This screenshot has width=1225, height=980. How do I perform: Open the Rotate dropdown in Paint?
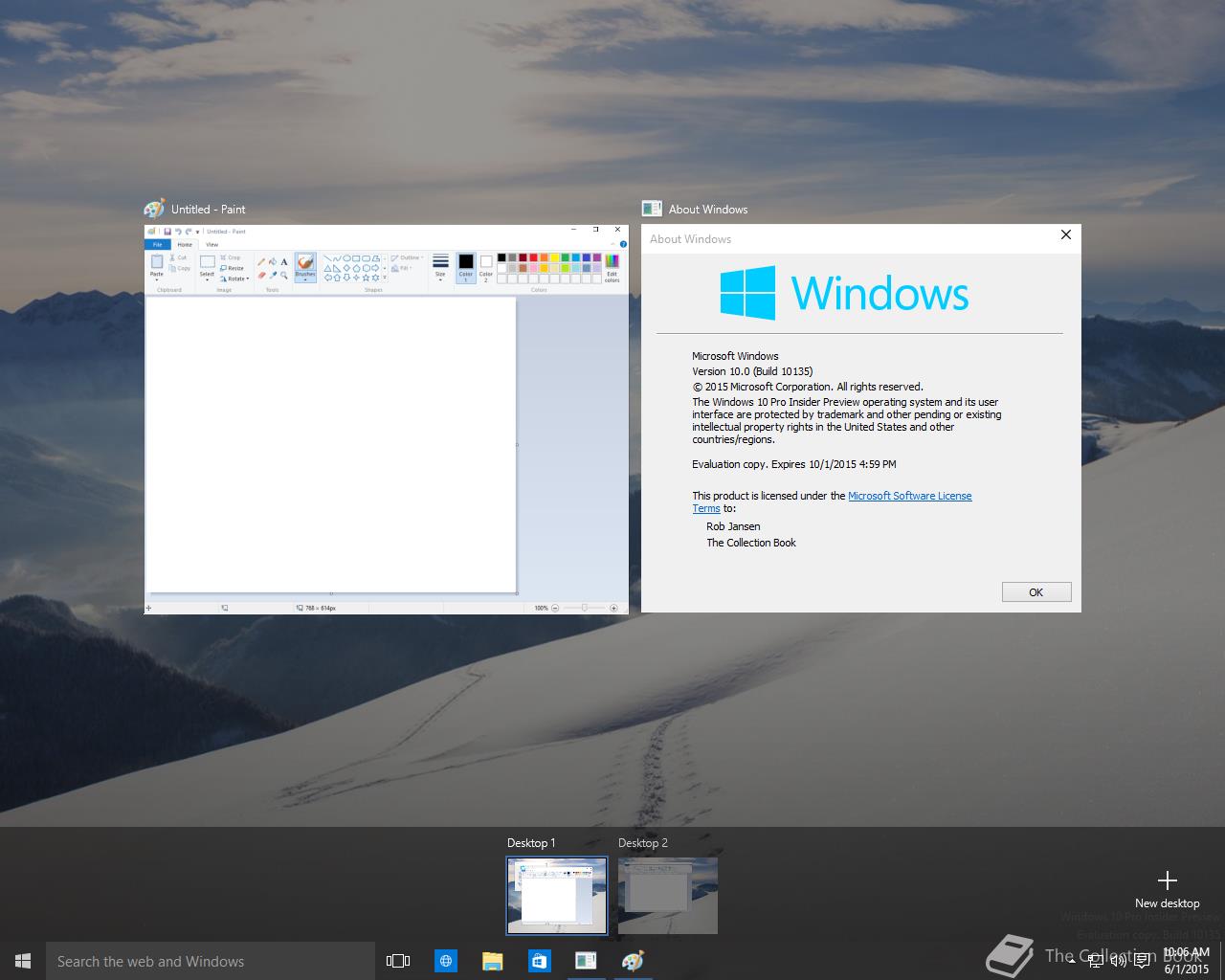tap(234, 278)
